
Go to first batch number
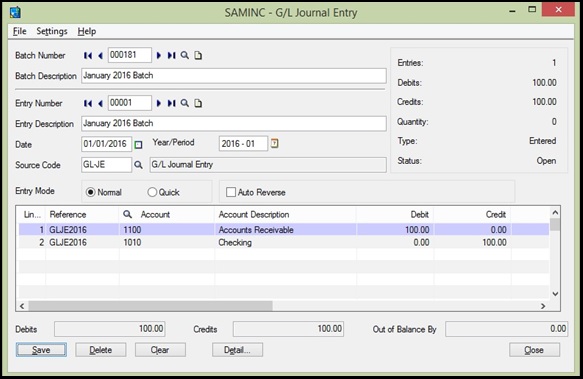pyautogui.click(x=88, y=55)
